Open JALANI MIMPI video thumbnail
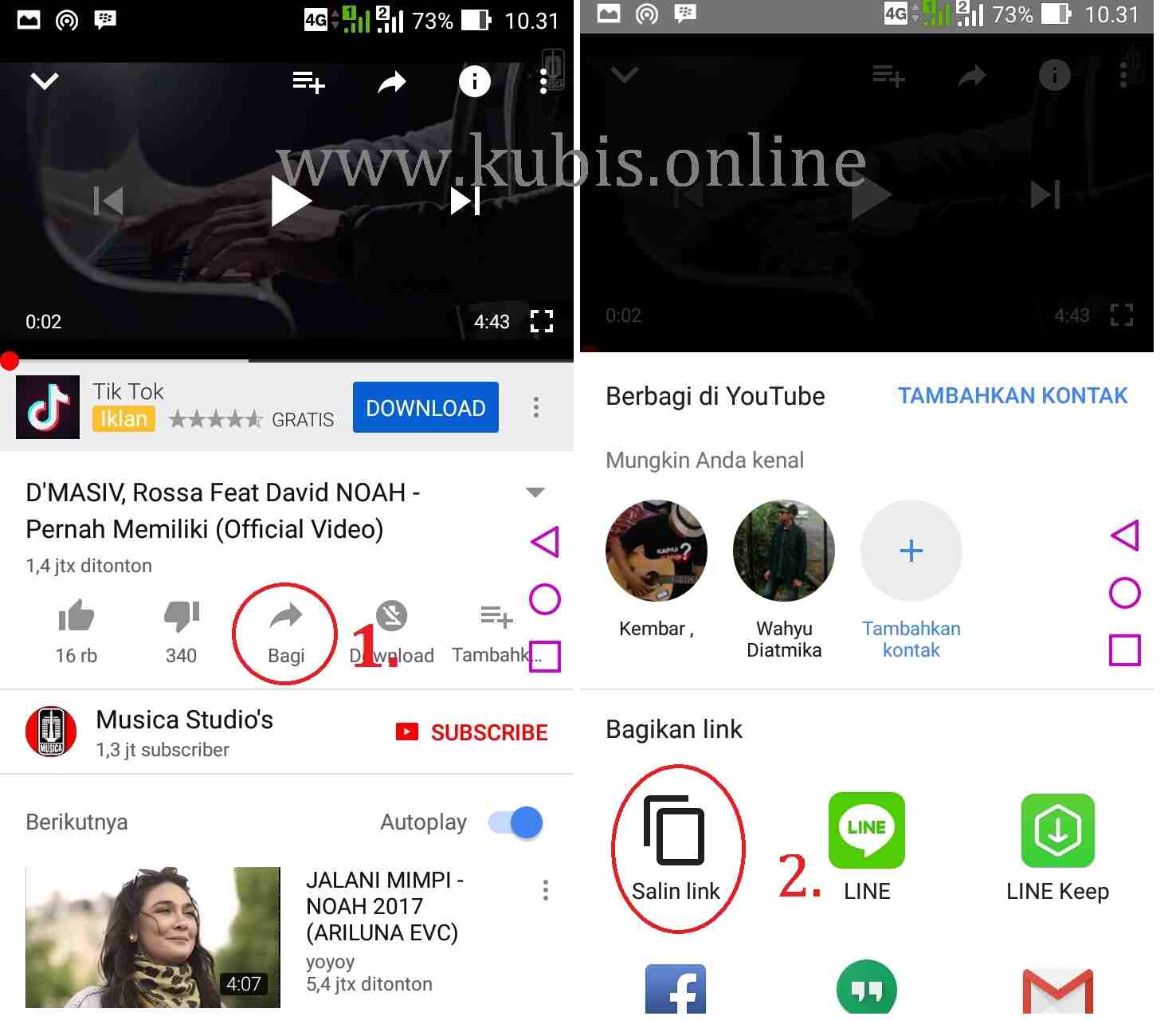The height and width of the screenshot is (1020, 1176). coord(153,937)
